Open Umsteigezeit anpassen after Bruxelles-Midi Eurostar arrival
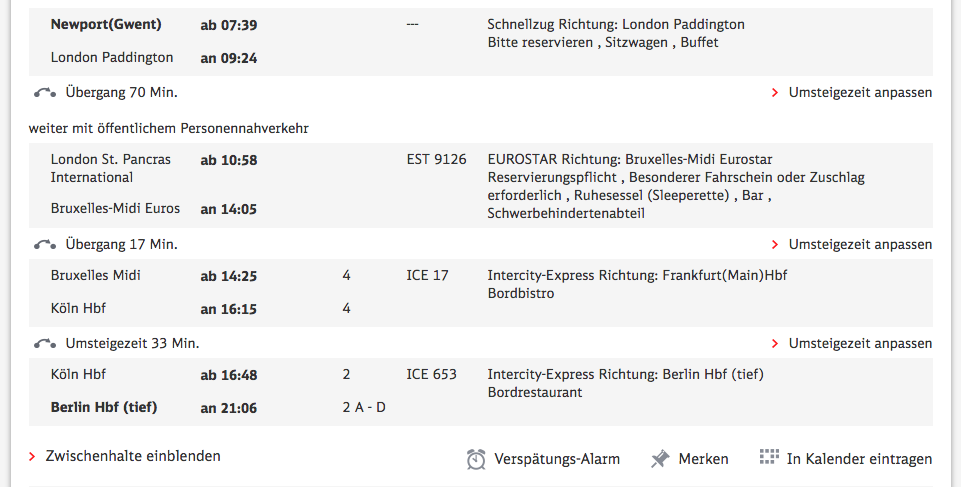Viewport: 961px width, 487px height. point(859,244)
